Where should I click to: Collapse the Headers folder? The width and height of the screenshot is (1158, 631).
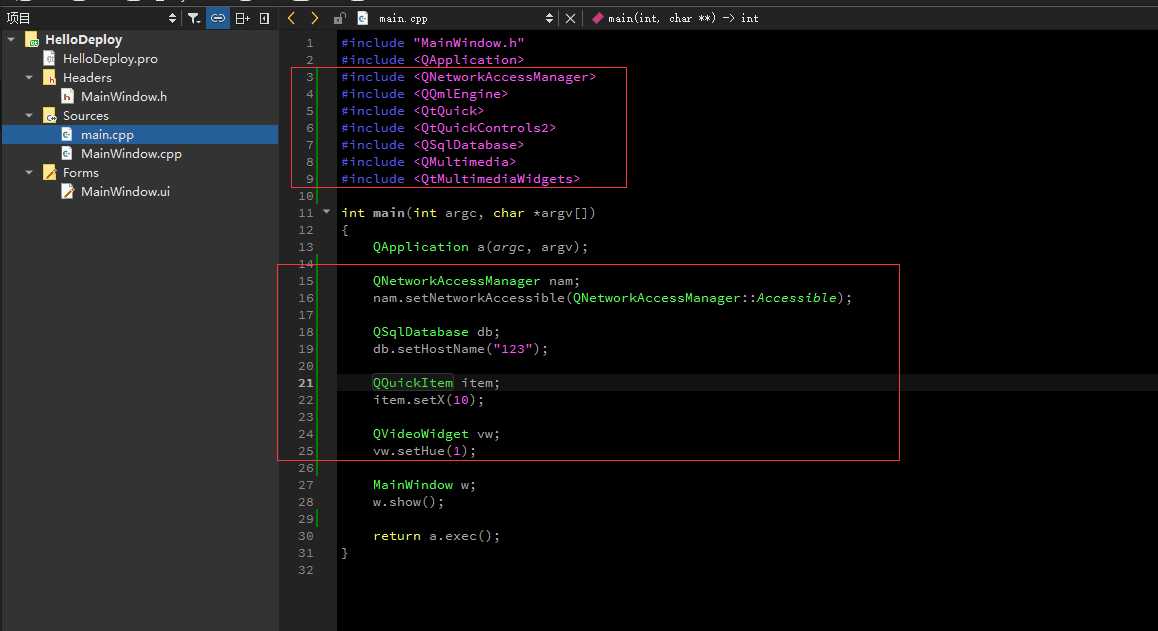[30, 78]
